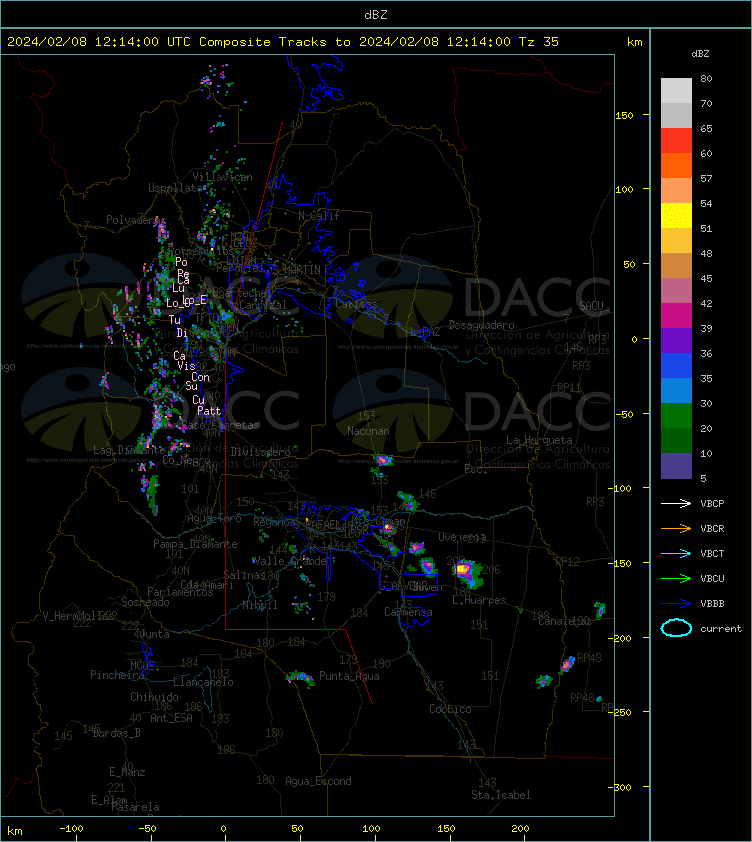Click the Carmensa place label
752x842 pixels.
pos(408,612)
